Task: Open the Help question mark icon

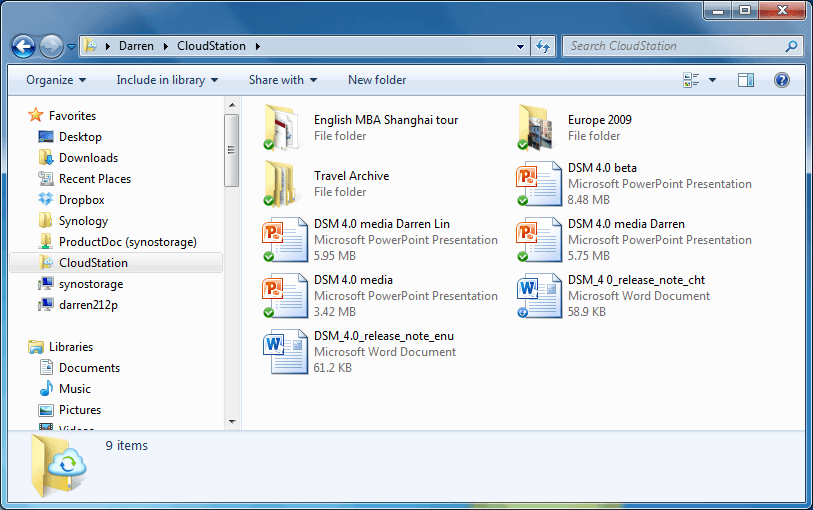Action: [x=781, y=80]
